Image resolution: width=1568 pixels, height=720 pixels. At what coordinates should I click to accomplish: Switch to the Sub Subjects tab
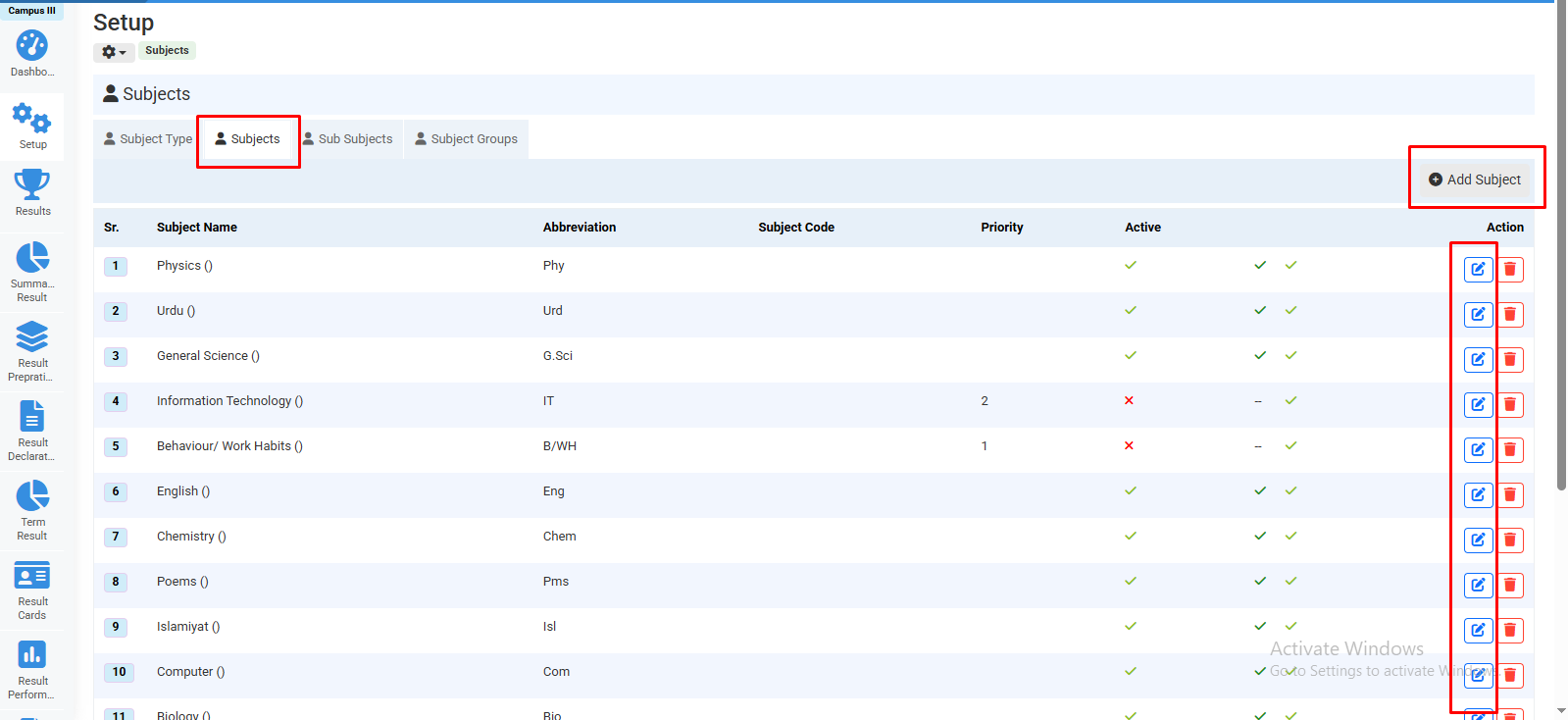click(x=347, y=139)
